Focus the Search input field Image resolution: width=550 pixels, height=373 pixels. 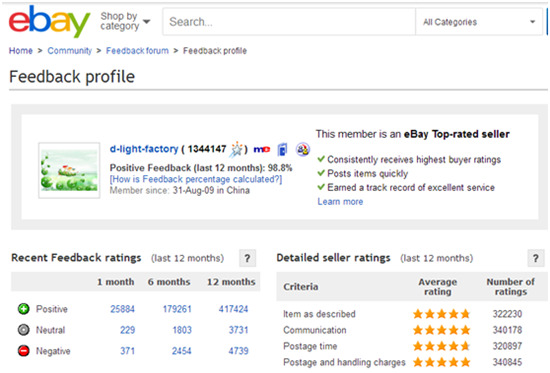tap(289, 22)
